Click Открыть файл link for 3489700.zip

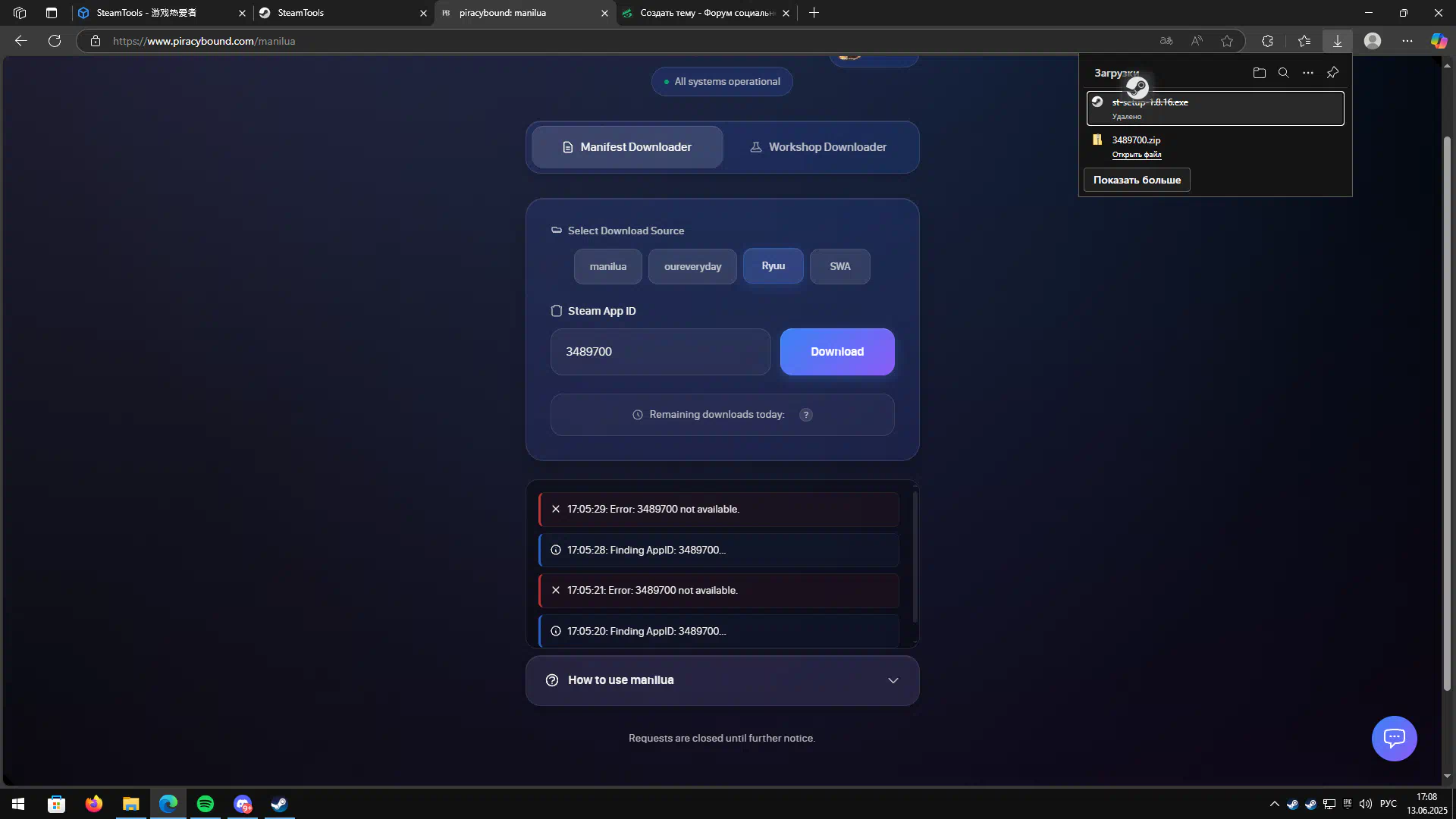click(x=1136, y=155)
